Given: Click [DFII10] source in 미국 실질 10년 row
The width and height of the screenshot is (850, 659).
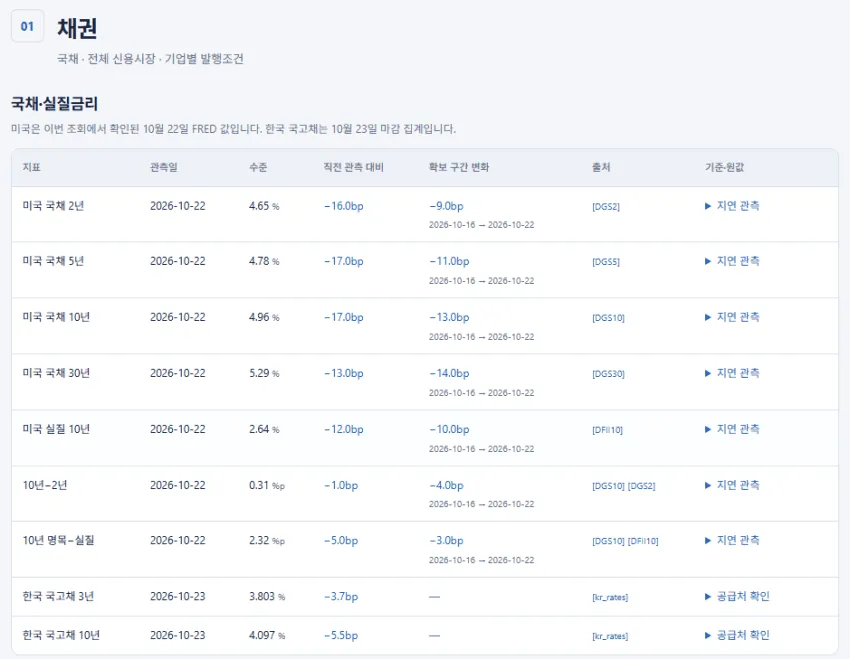Looking at the screenshot, I should click(608, 430).
